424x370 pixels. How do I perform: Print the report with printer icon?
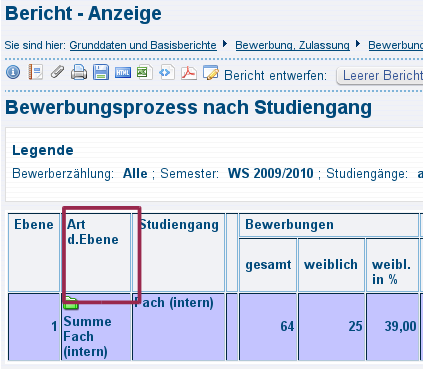point(79,72)
